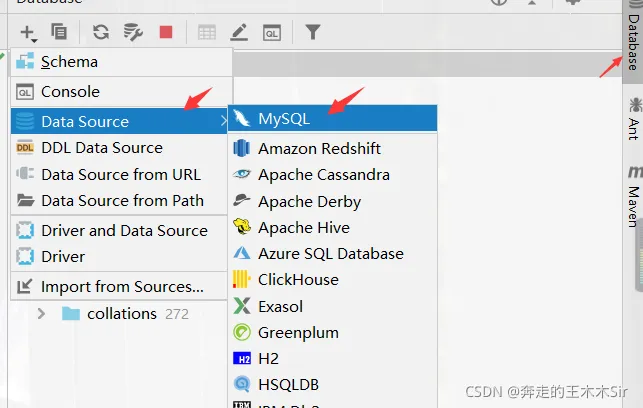
Task: Open query console via QL toolbar icon
Action: point(272,33)
